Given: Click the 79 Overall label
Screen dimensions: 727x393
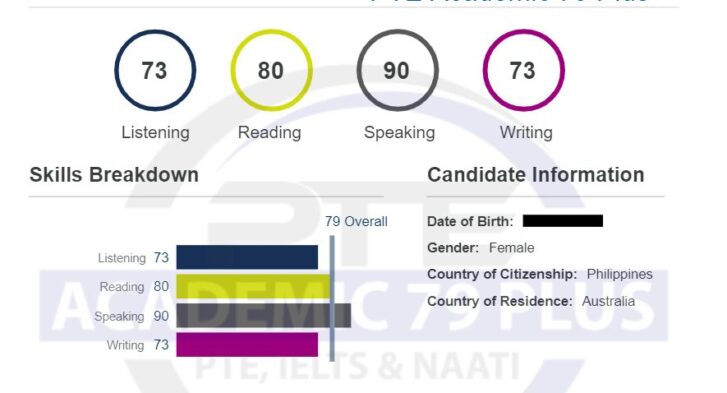Looking at the screenshot, I should tap(356, 222).
